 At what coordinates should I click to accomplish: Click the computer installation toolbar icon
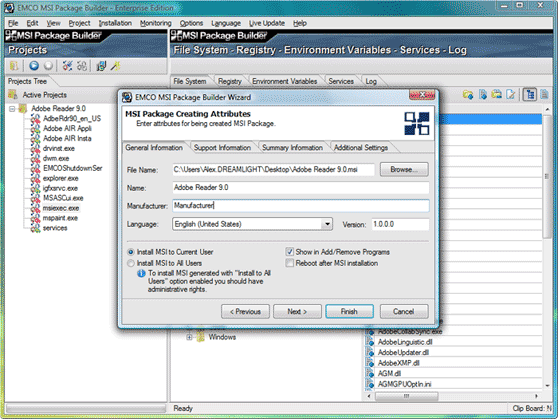pyautogui.click(x=101, y=66)
